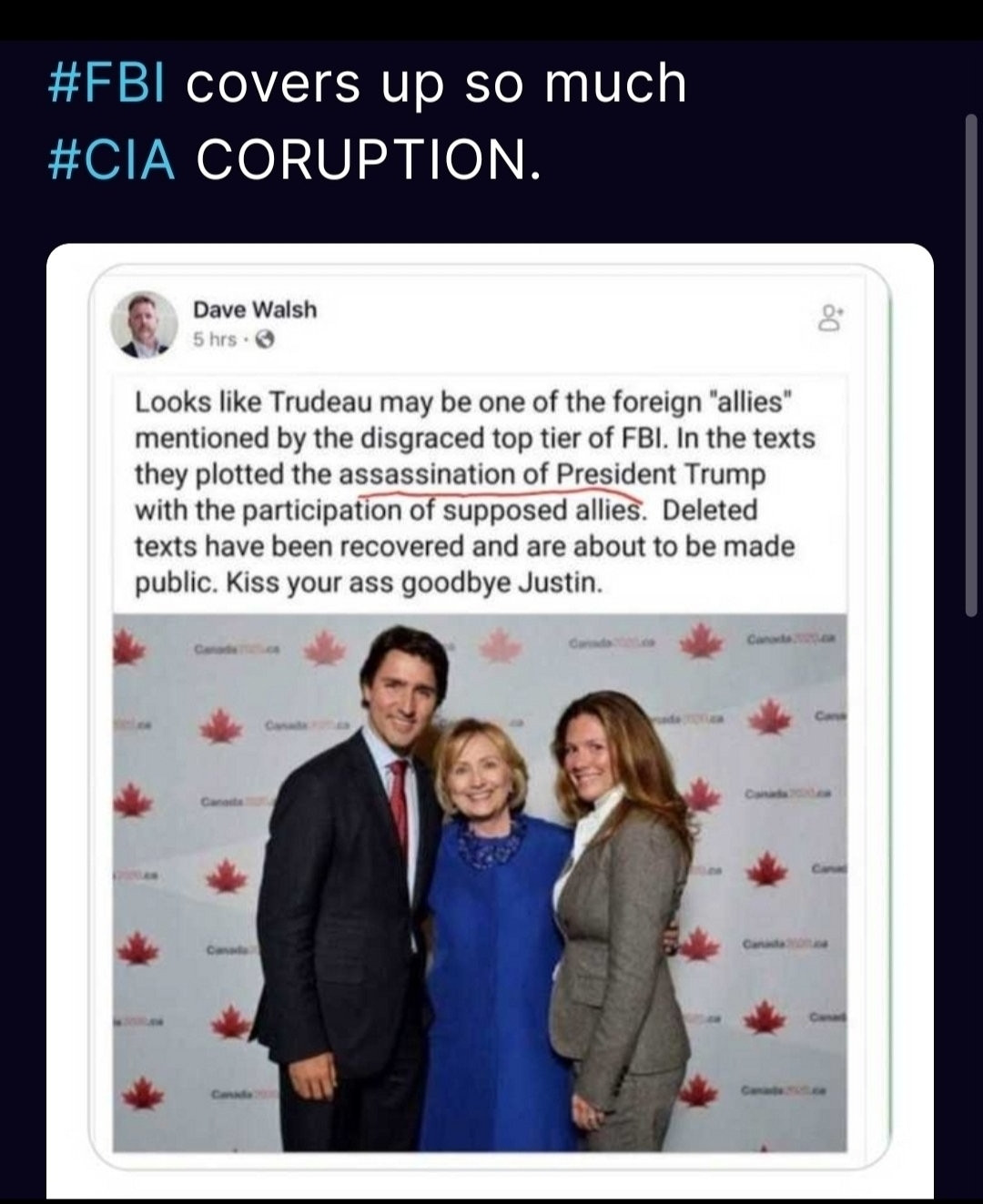983x1204 pixels.
Task: Open the Dave Walsh name link
Action: click(255, 309)
